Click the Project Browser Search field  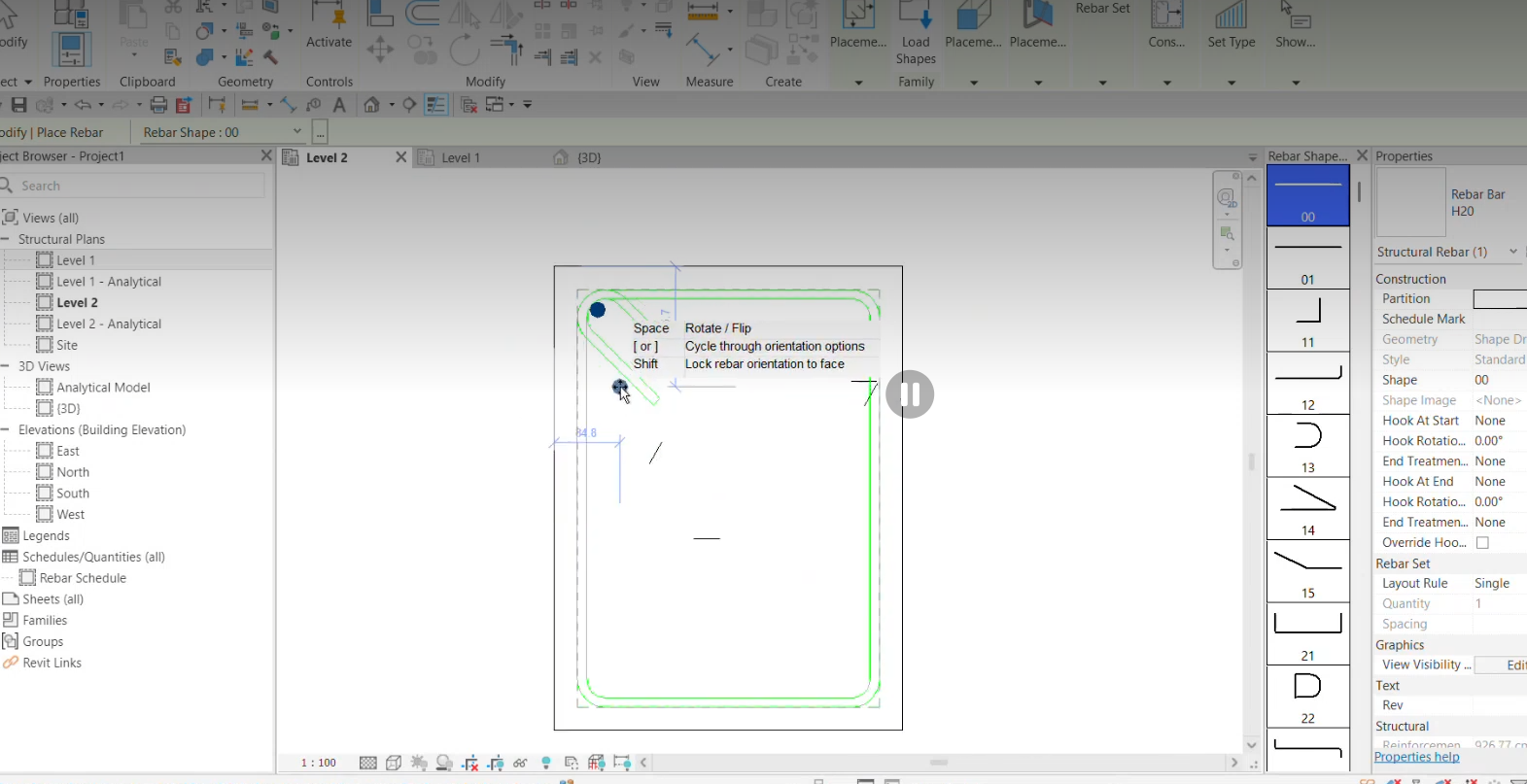(x=133, y=186)
